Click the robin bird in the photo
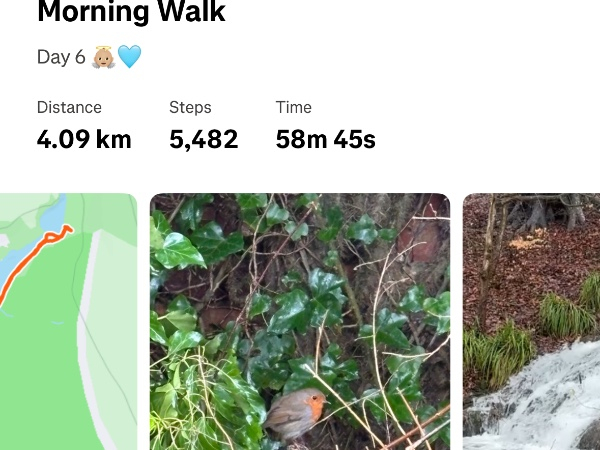 coord(297,411)
